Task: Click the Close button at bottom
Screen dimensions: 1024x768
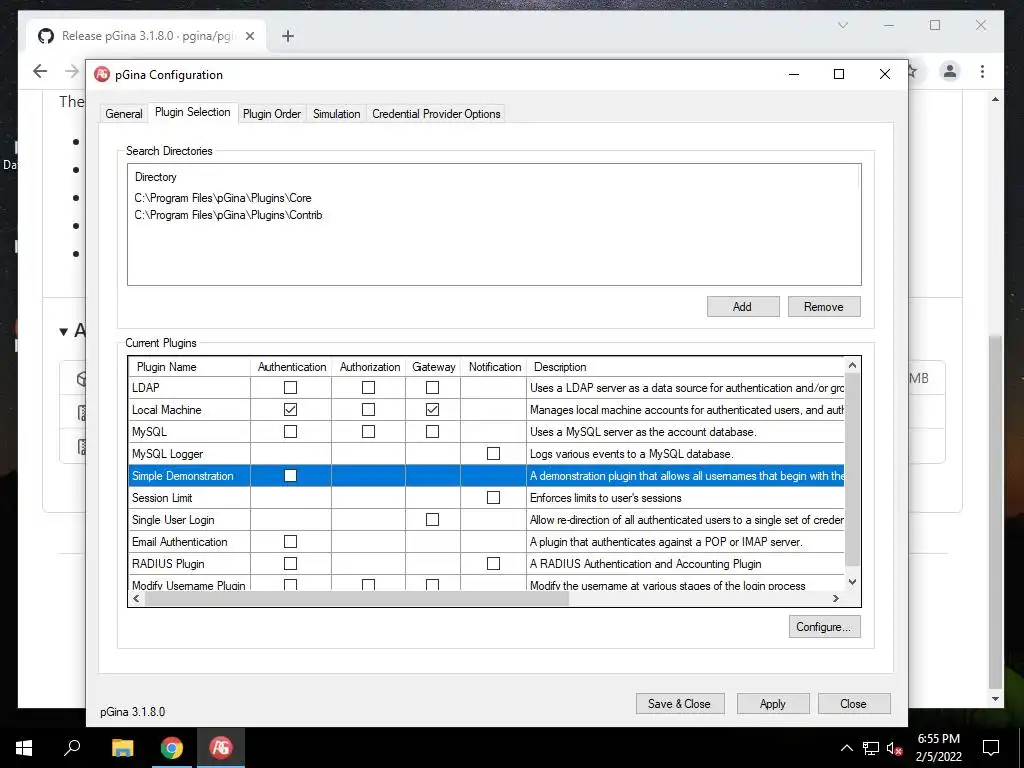Action: (x=854, y=703)
